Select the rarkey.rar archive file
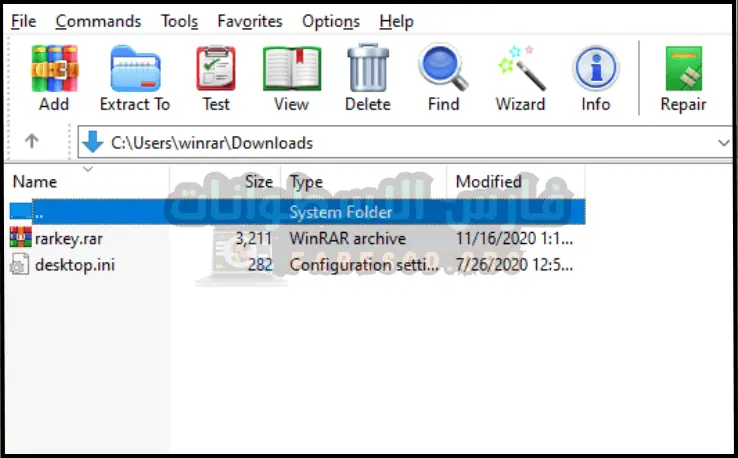The height and width of the screenshot is (458, 738). tap(68, 238)
